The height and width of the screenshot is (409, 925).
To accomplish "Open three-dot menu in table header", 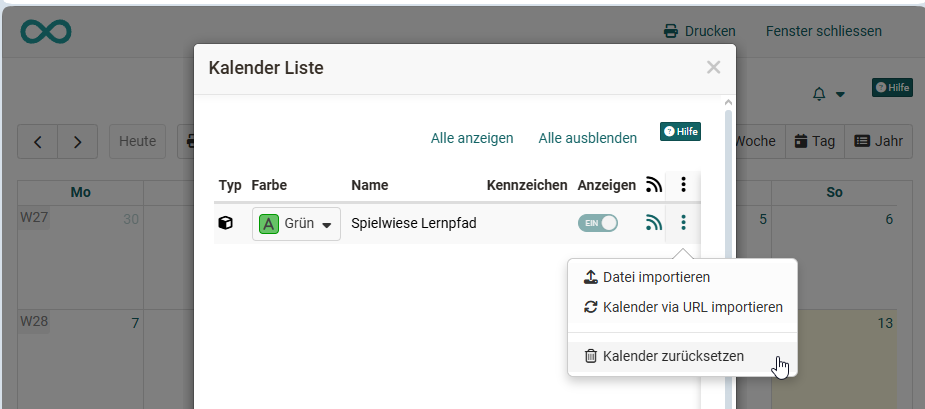I will coord(683,185).
